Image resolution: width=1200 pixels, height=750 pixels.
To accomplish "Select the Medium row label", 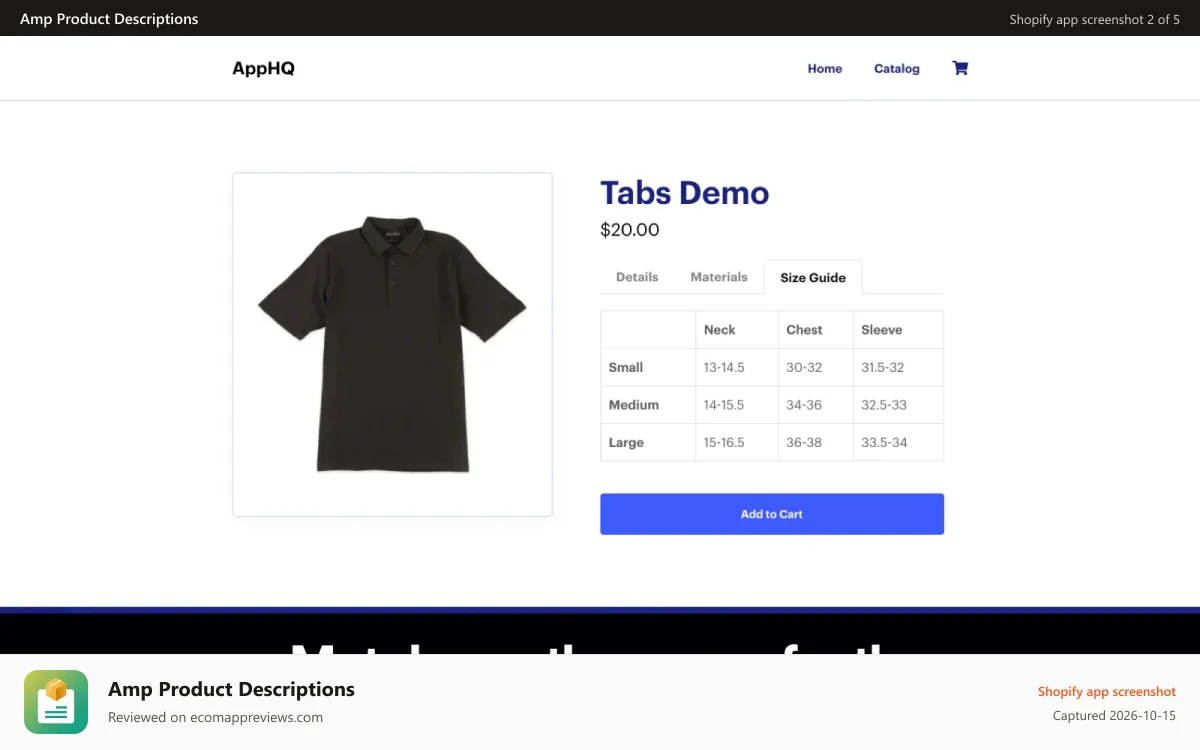I will pos(634,405).
